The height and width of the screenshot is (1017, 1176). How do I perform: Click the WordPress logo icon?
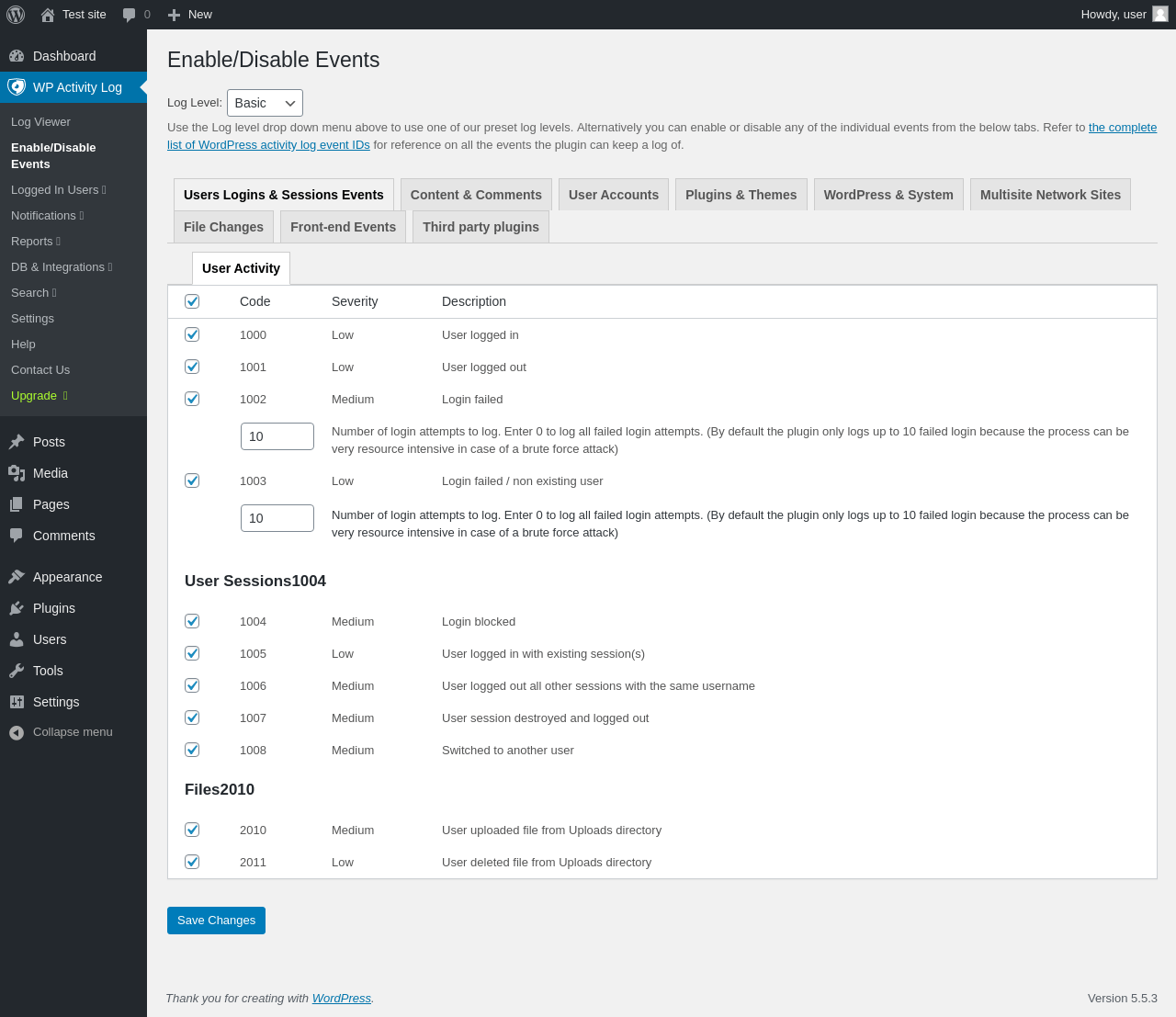tap(16, 15)
